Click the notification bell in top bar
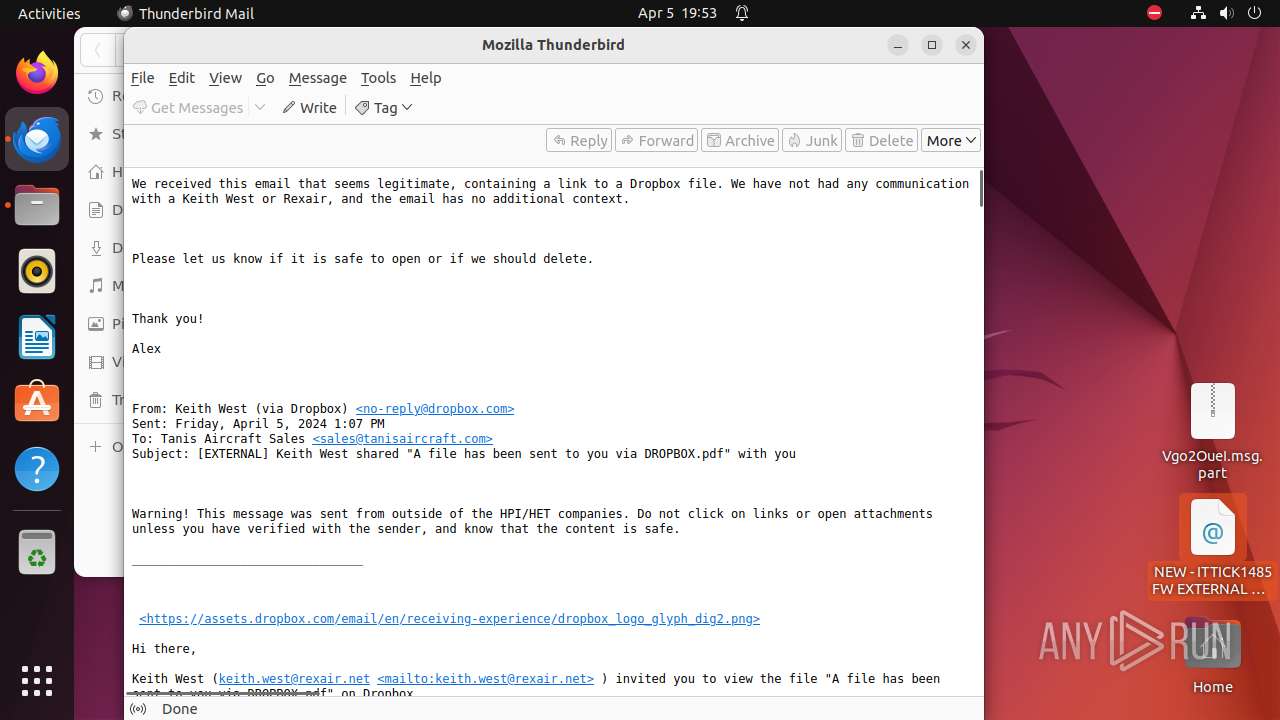1280x720 pixels. click(x=742, y=13)
